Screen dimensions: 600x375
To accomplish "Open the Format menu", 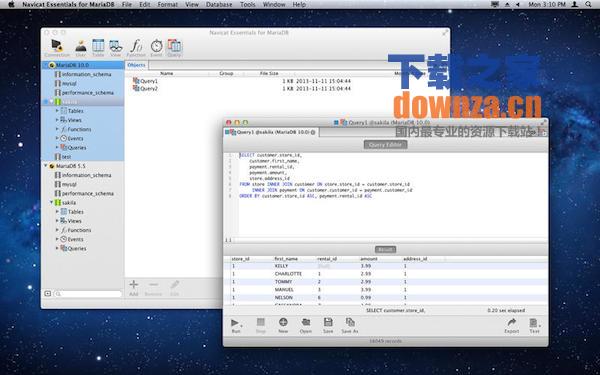I will 168,4.
